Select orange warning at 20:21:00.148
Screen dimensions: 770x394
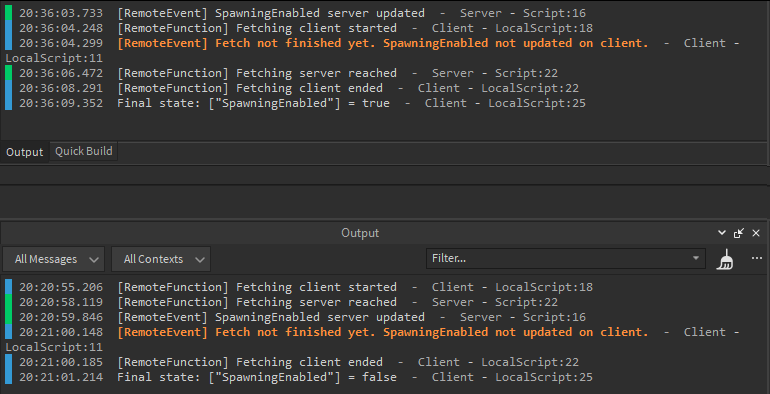(372, 339)
